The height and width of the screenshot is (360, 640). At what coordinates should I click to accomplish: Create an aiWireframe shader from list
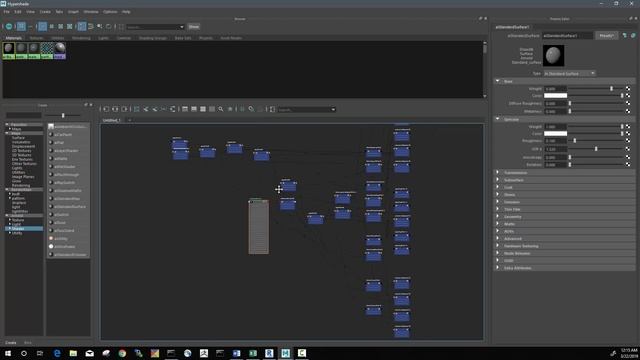click(65, 247)
